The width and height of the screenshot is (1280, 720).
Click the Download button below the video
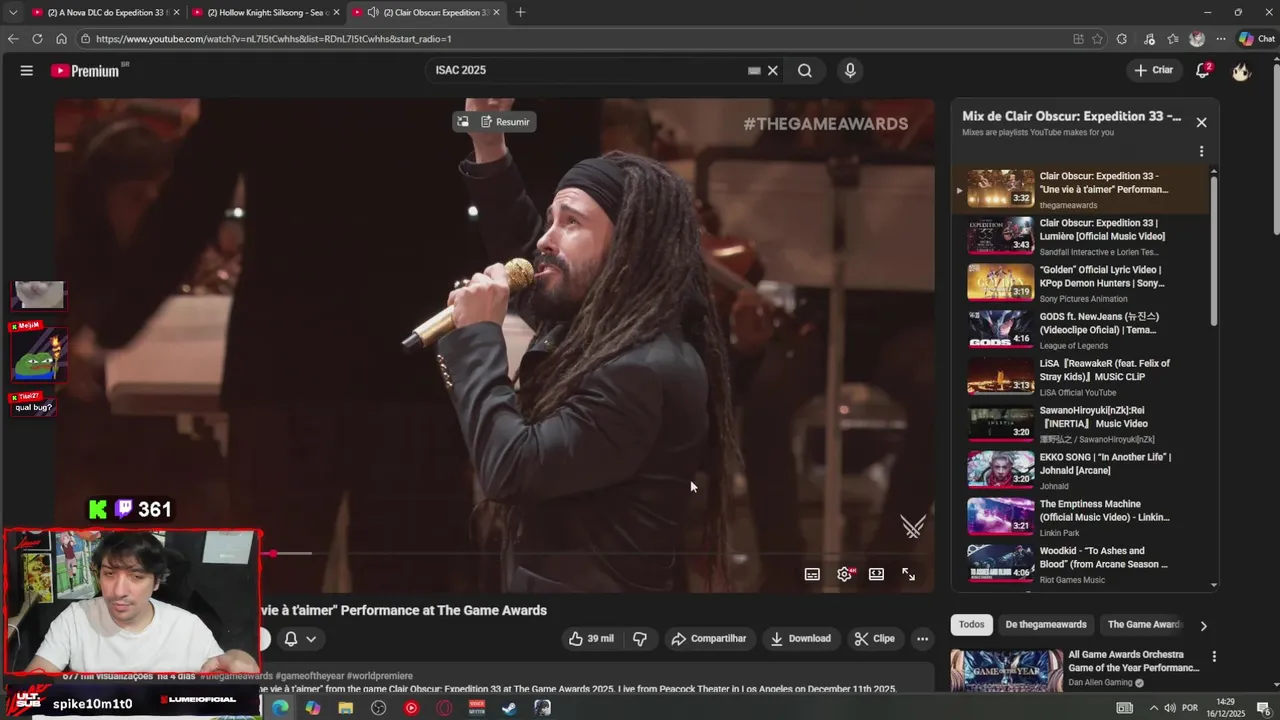[x=800, y=638]
